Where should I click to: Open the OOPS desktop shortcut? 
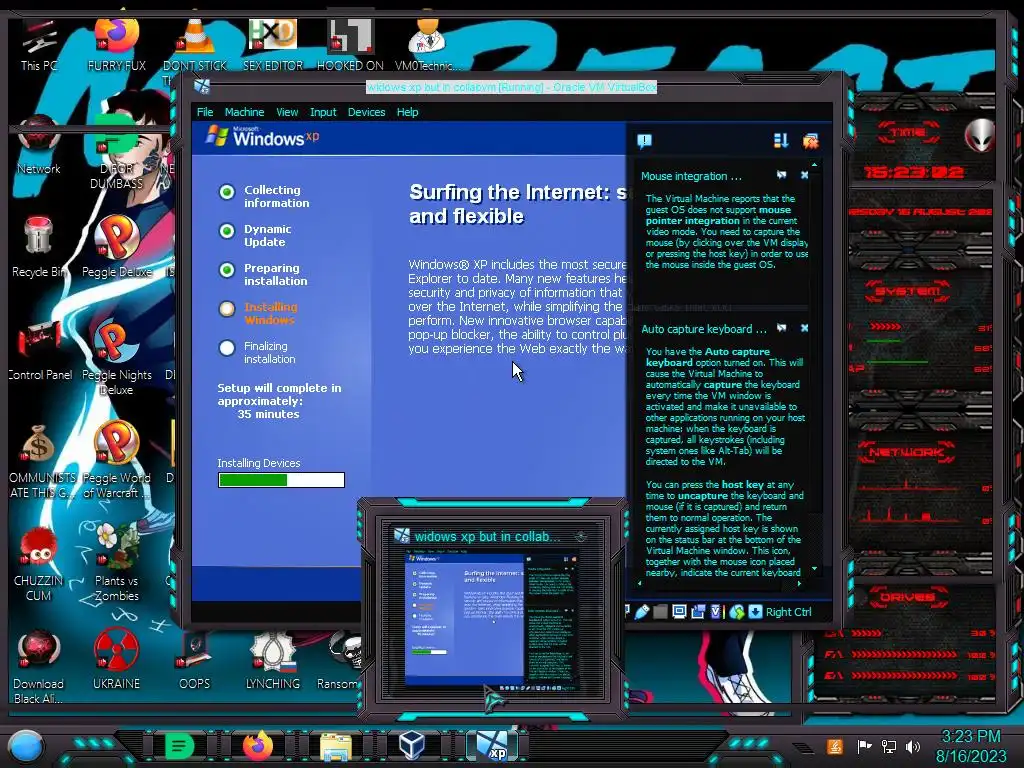click(195, 660)
